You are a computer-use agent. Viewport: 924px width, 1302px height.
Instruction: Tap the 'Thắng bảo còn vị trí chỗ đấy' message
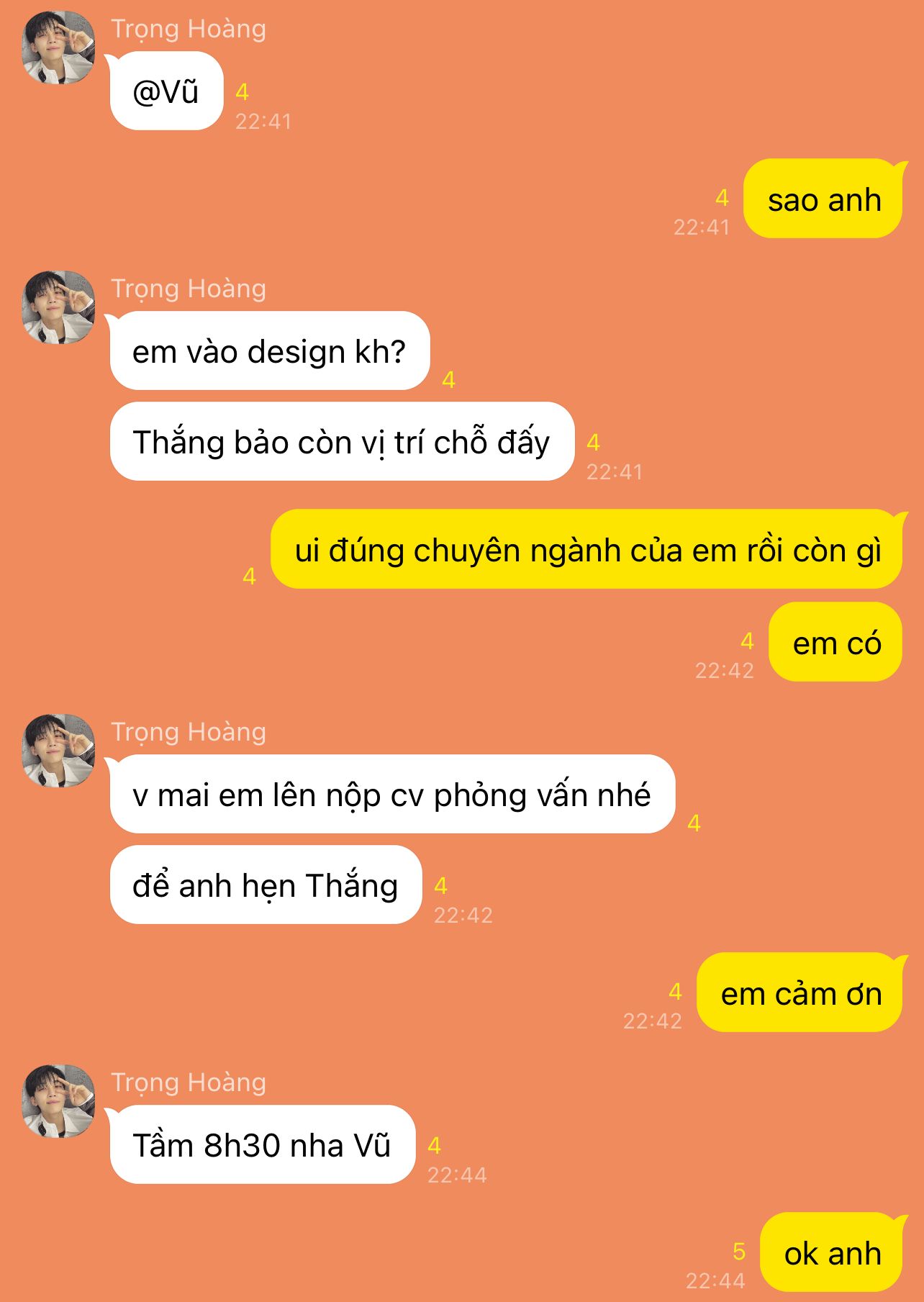(342, 441)
